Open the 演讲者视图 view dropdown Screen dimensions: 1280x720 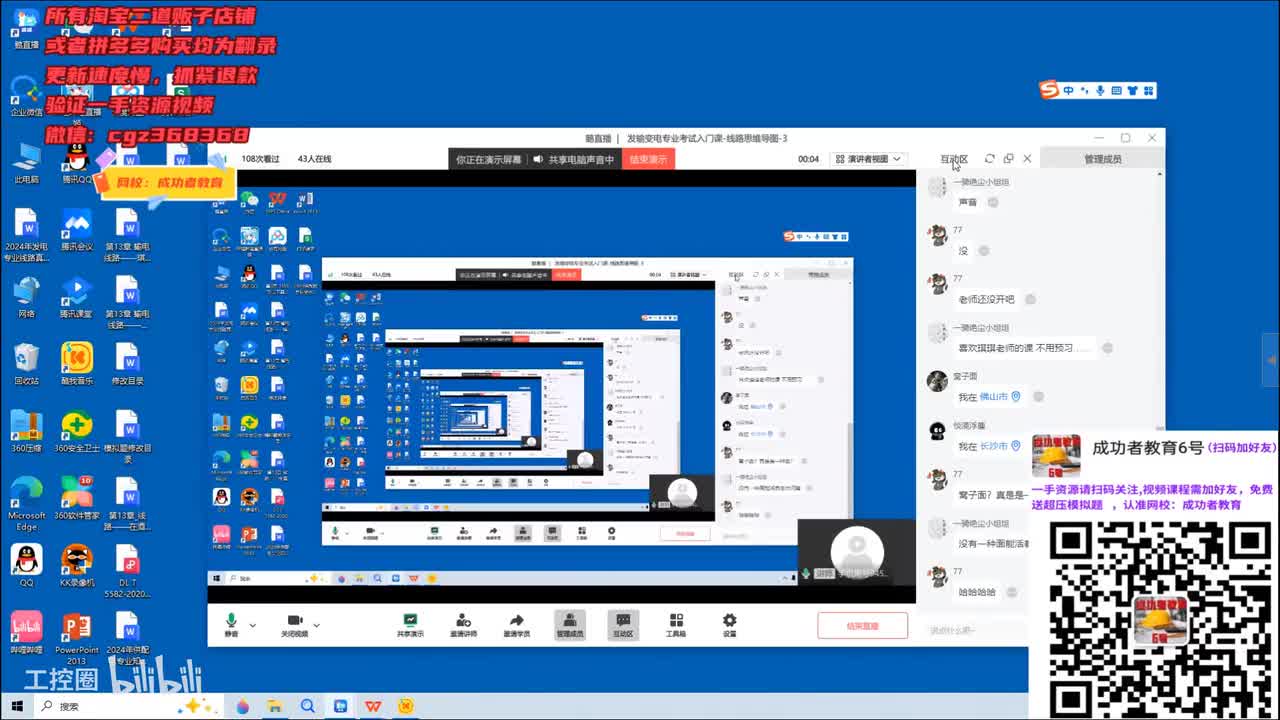pyautogui.click(x=868, y=159)
